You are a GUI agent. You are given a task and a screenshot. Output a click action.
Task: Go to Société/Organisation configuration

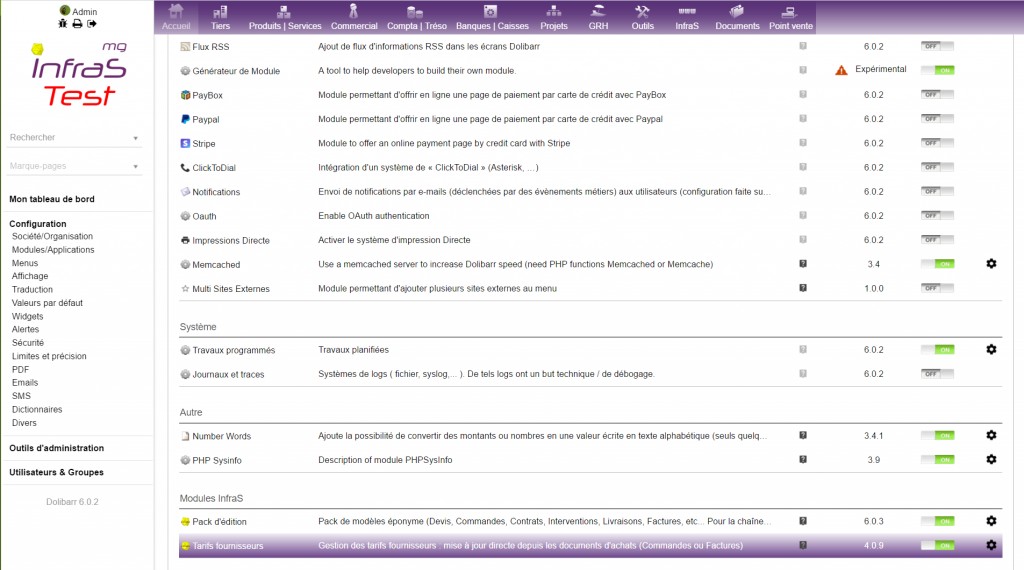[x=52, y=236]
